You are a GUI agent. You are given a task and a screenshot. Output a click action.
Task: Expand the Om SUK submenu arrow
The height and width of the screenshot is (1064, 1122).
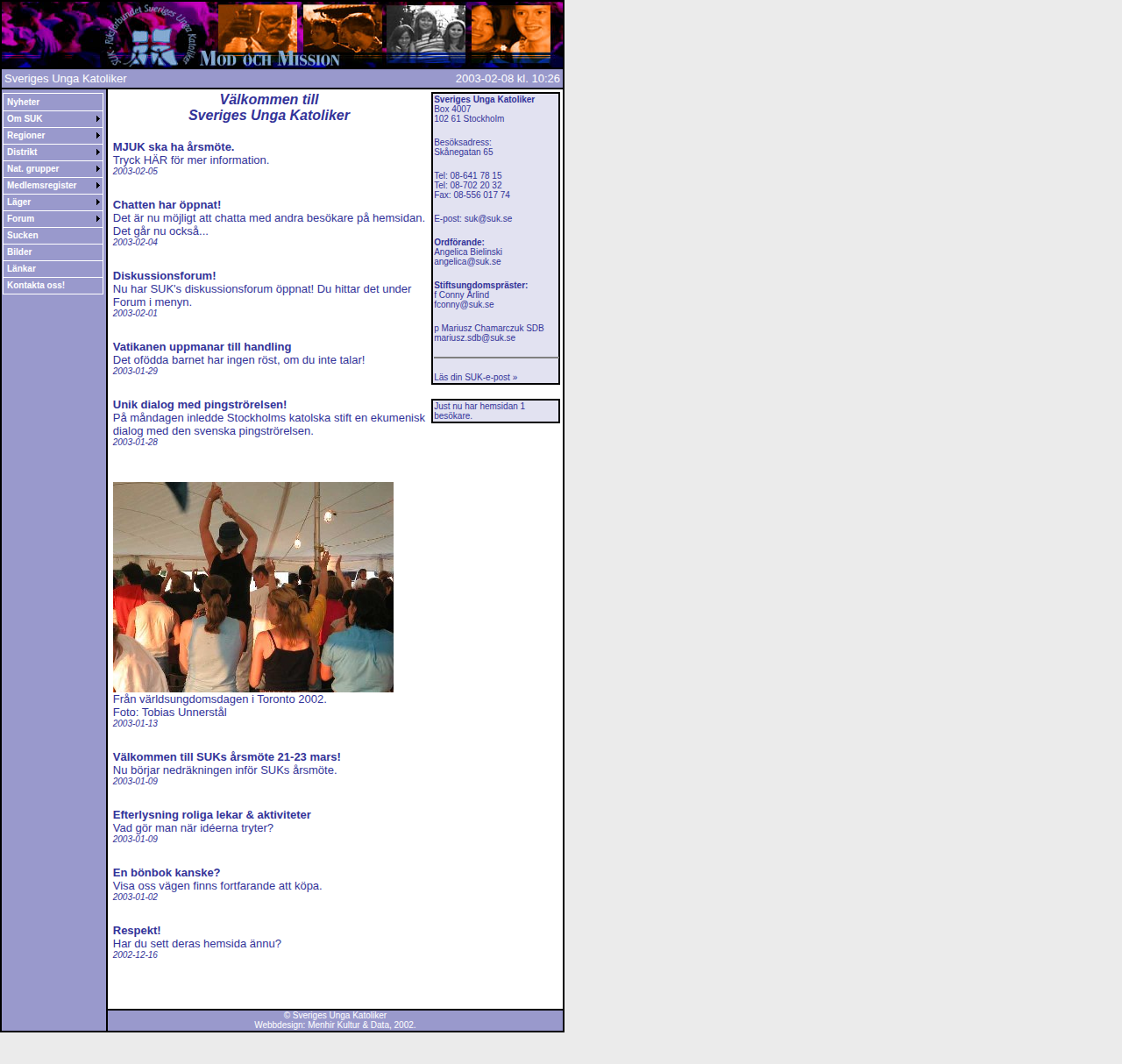click(x=98, y=119)
